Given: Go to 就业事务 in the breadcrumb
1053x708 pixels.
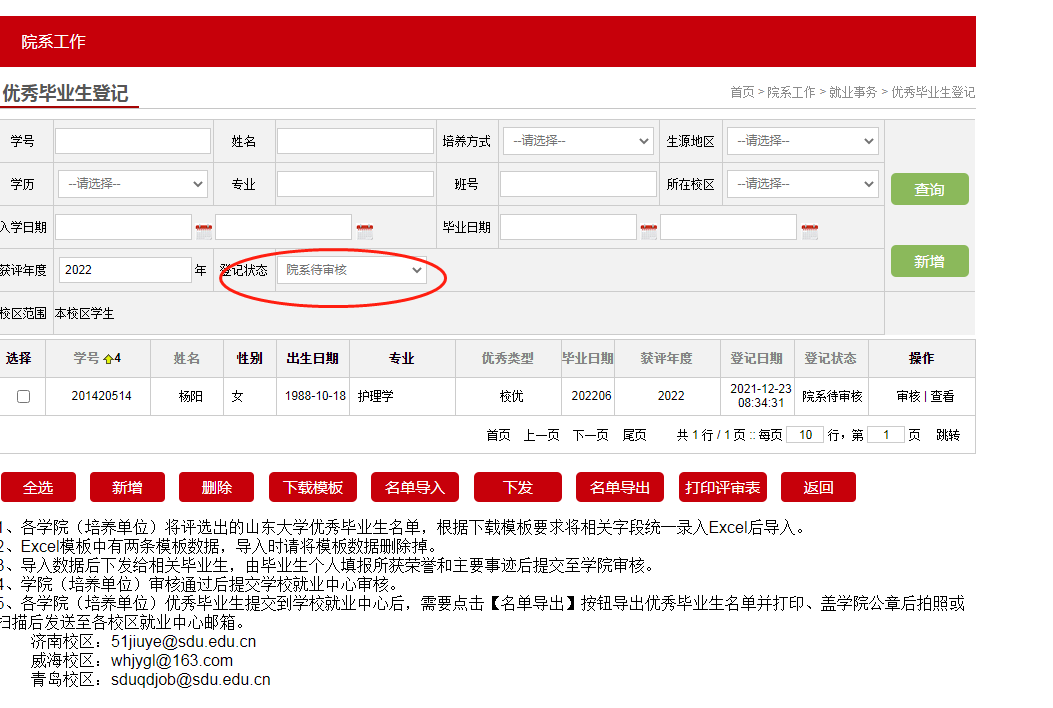Looking at the screenshot, I should click(x=852, y=92).
